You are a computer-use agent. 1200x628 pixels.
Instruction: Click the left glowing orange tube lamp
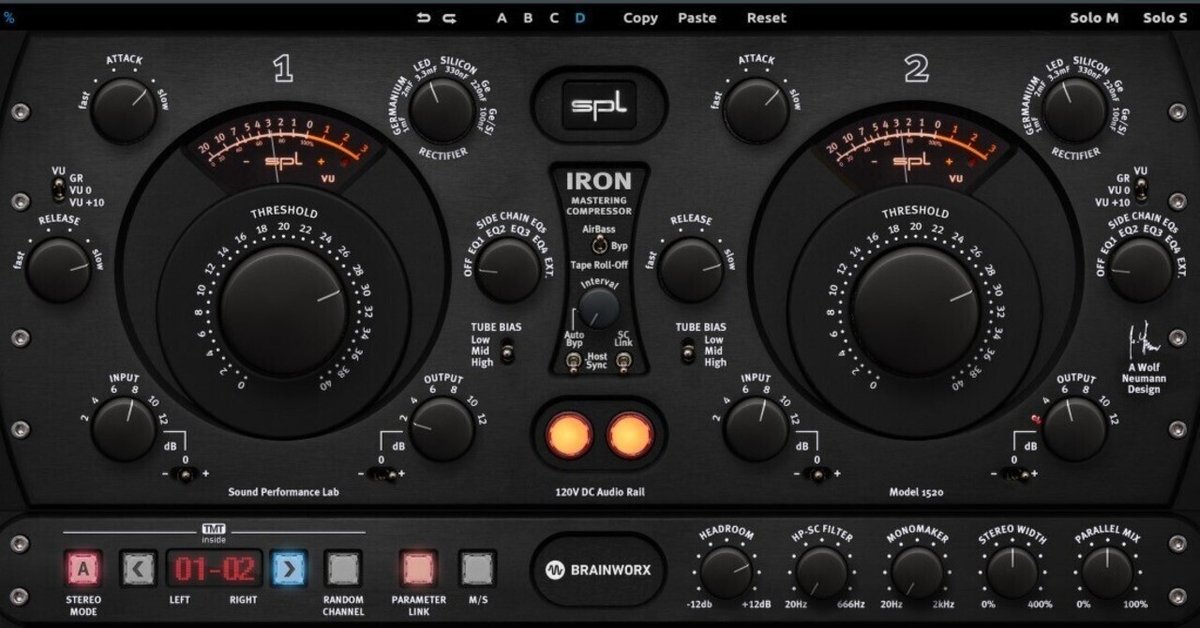click(568, 436)
